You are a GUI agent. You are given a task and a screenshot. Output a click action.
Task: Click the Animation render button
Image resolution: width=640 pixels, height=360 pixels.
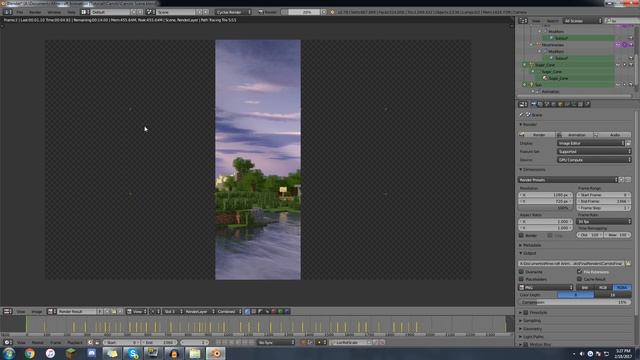point(575,135)
